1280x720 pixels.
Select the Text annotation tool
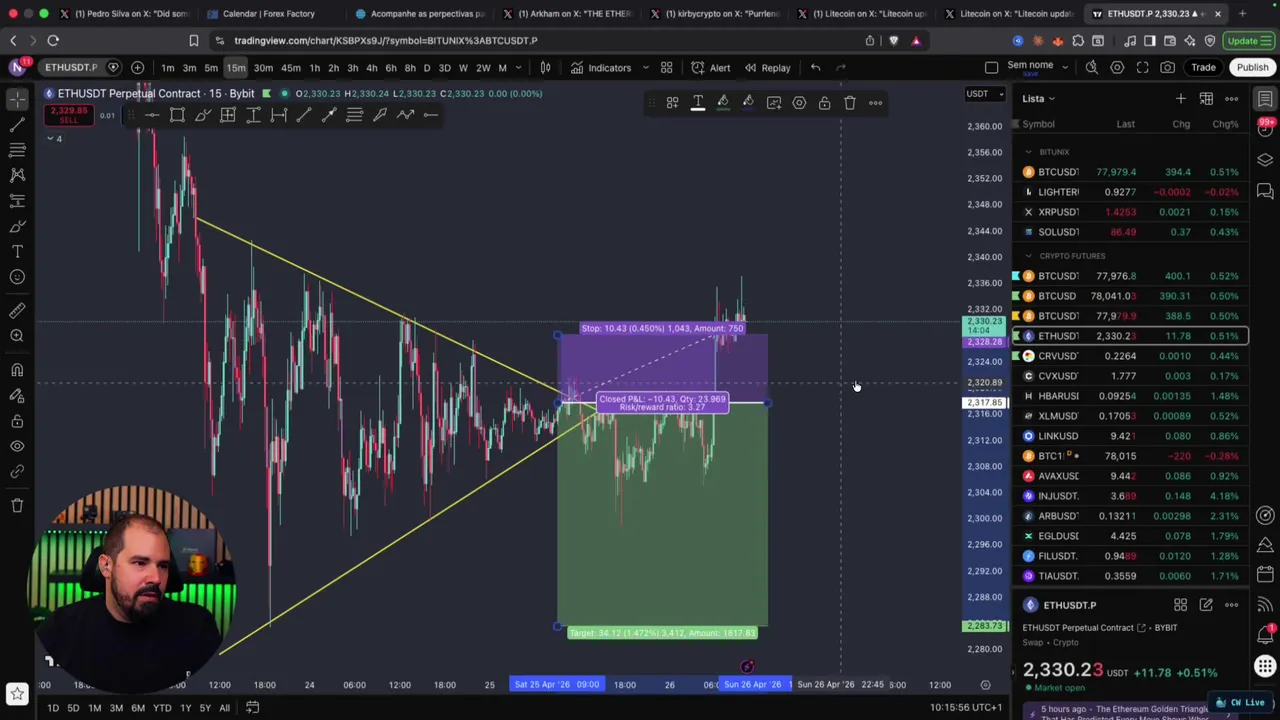(x=17, y=251)
